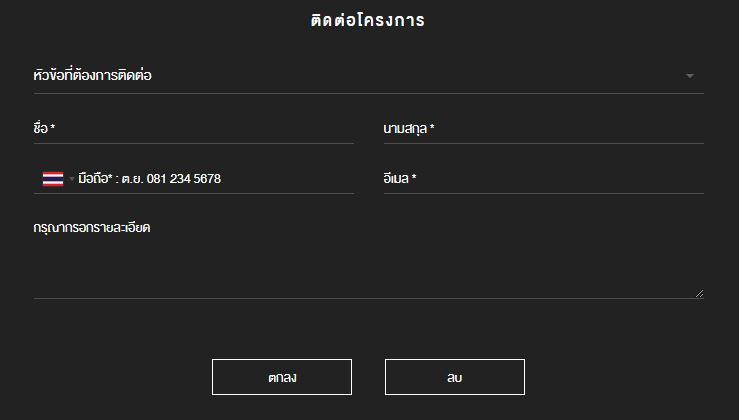Click the ชื่อ * label text

point(44,129)
